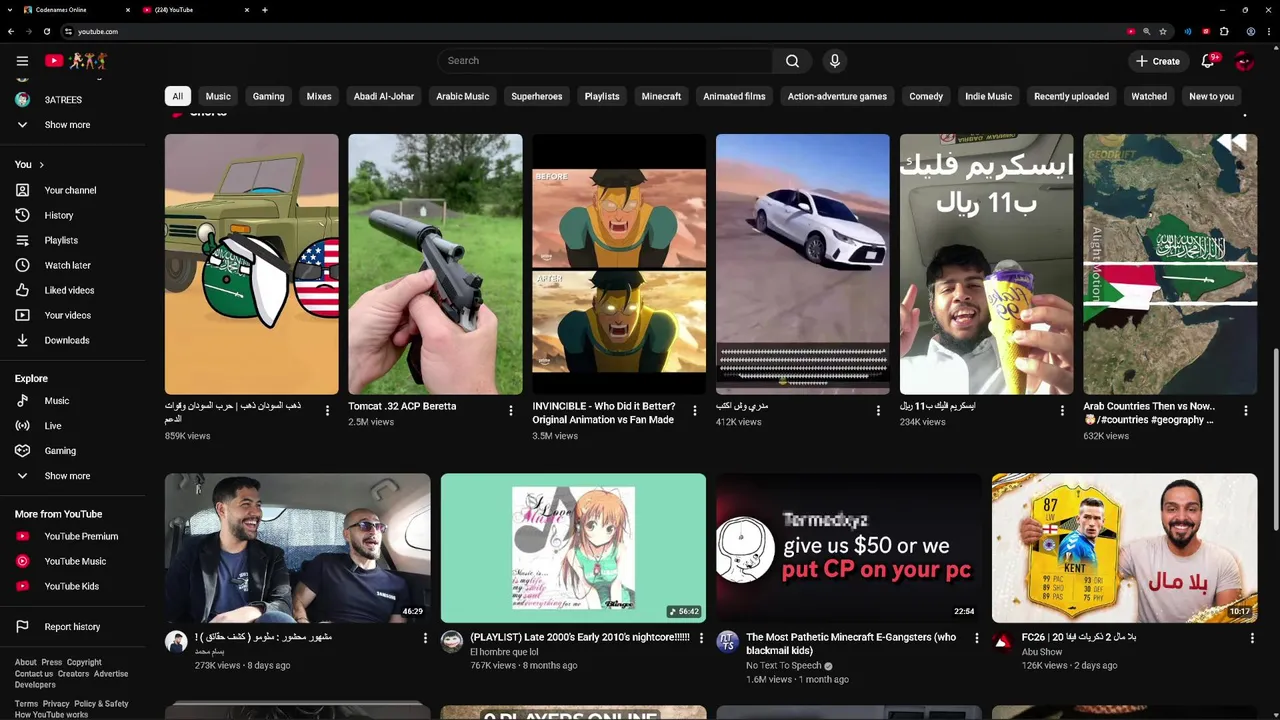The image size is (1280, 720).
Task: Select the Arabic Music filter chip
Action: point(462,96)
